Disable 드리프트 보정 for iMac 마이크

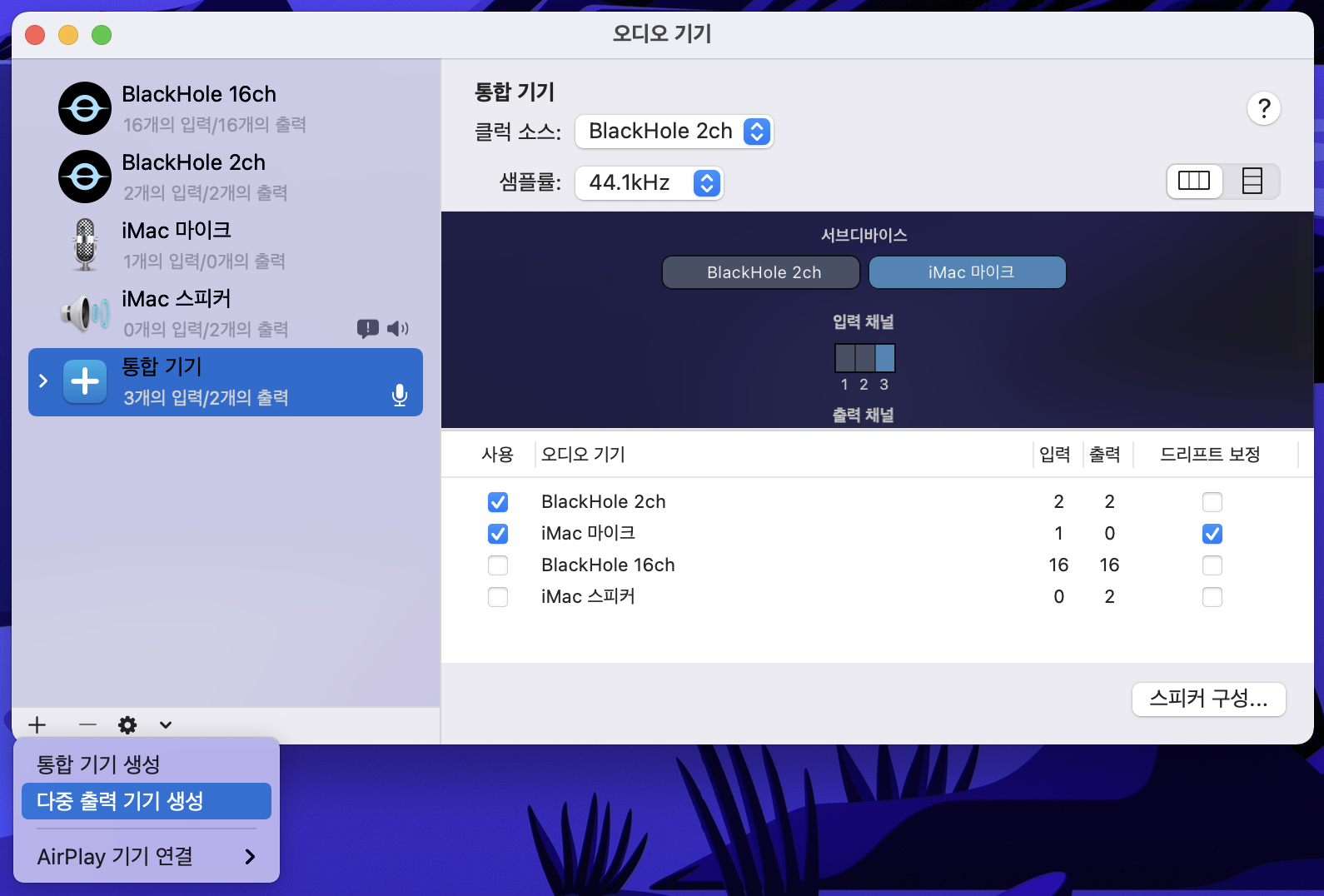coord(1212,534)
